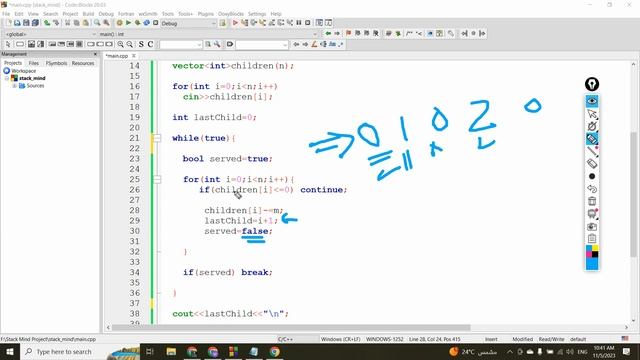The width and height of the screenshot is (640, 360).
Task: Click the Abort build stop icon
Action: click(x=156, y=23)
